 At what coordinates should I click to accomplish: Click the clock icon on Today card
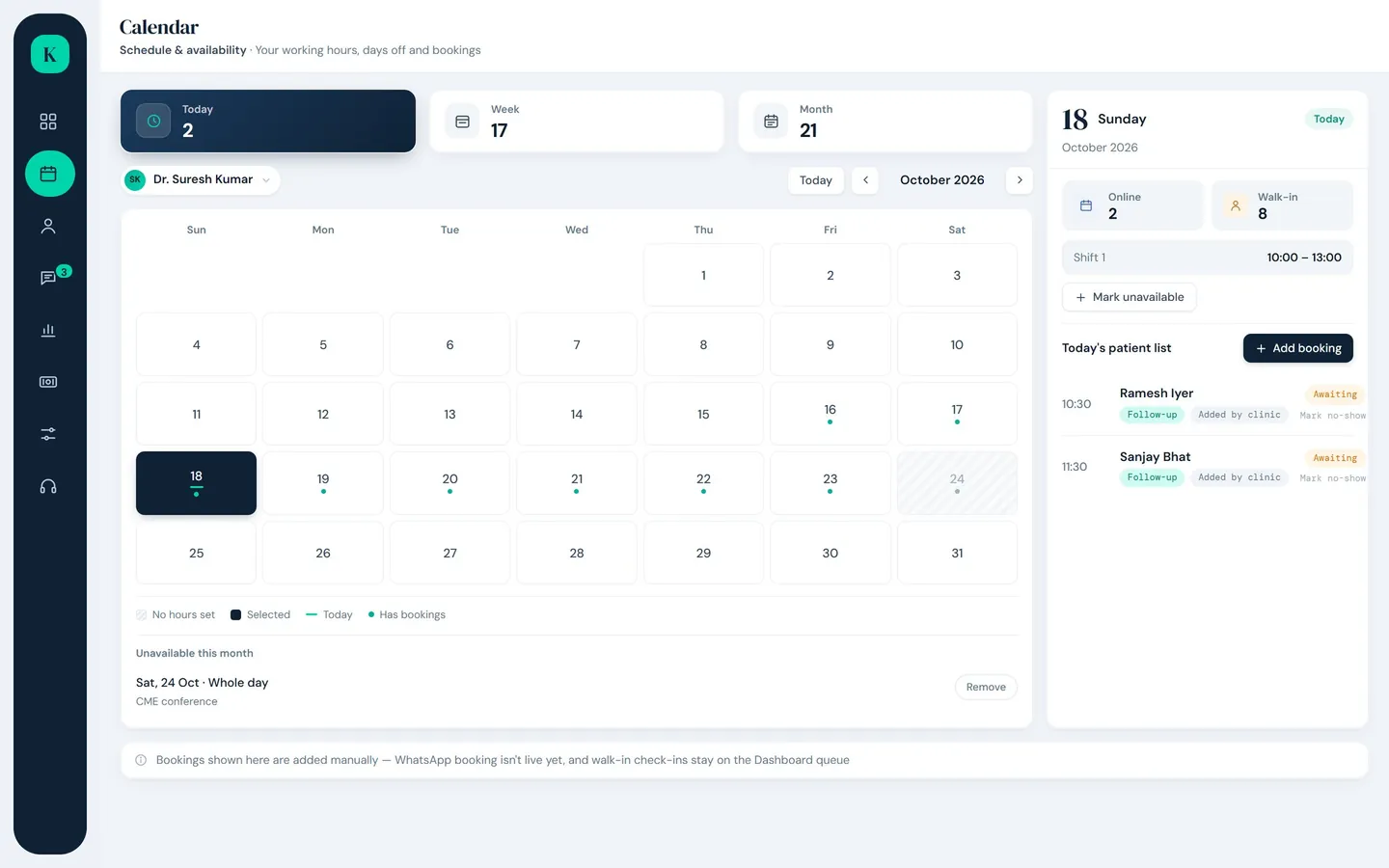coord(153,121)
